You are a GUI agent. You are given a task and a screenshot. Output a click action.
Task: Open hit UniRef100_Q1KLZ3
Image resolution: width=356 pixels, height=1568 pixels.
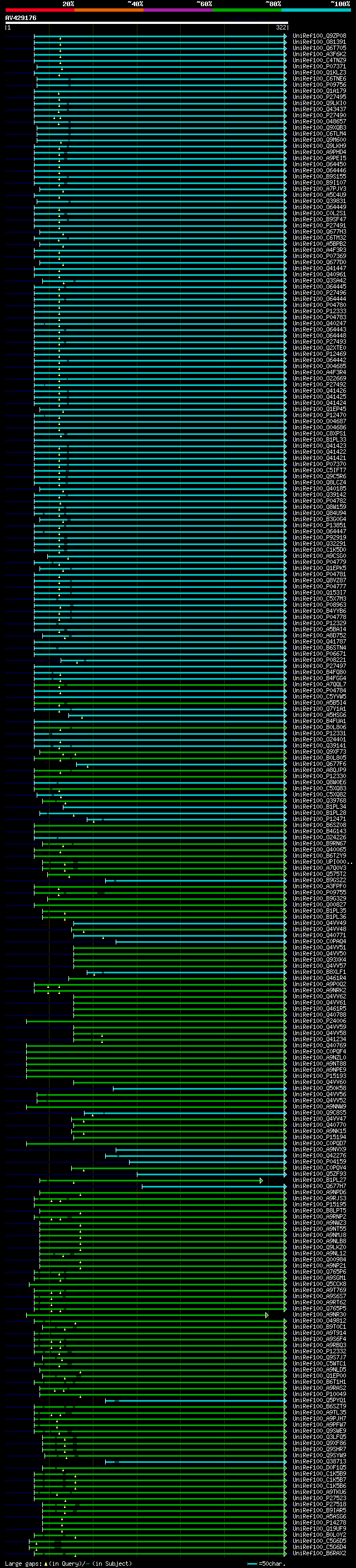[319, 72]
